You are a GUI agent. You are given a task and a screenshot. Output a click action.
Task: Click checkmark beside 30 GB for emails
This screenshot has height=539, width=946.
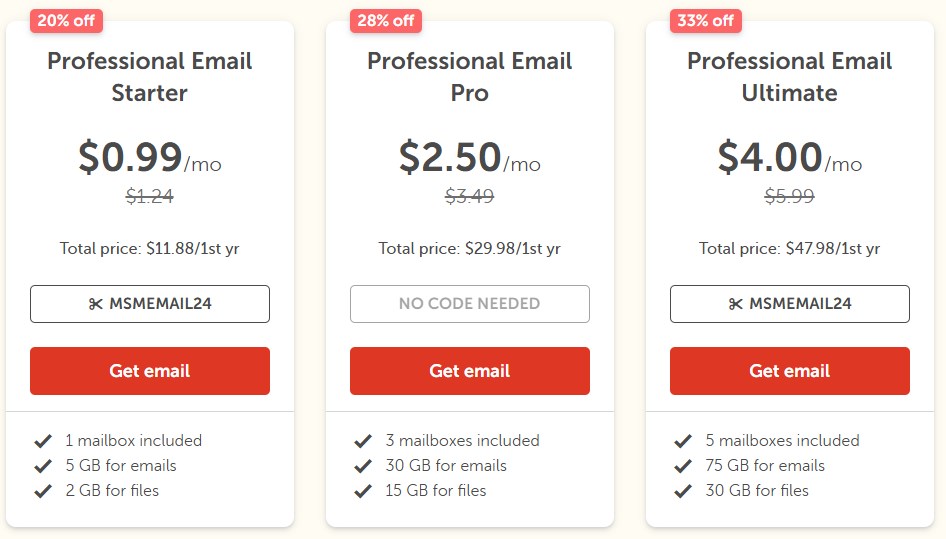coord(363,466)
